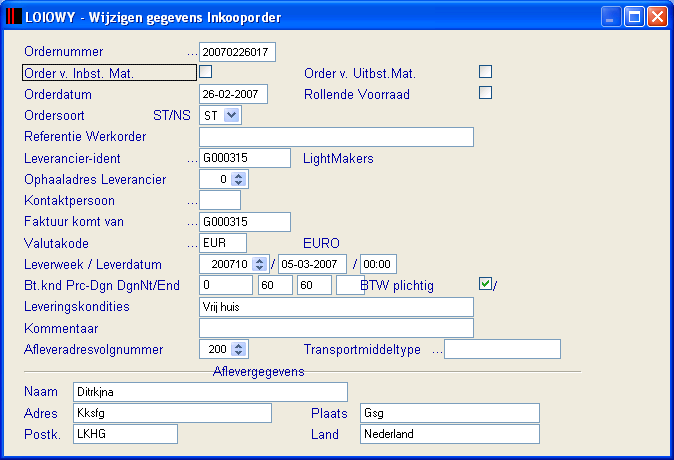Open lookup dots next to Valutakode
This screenshot has height=460, width=674.
[192, 246]
